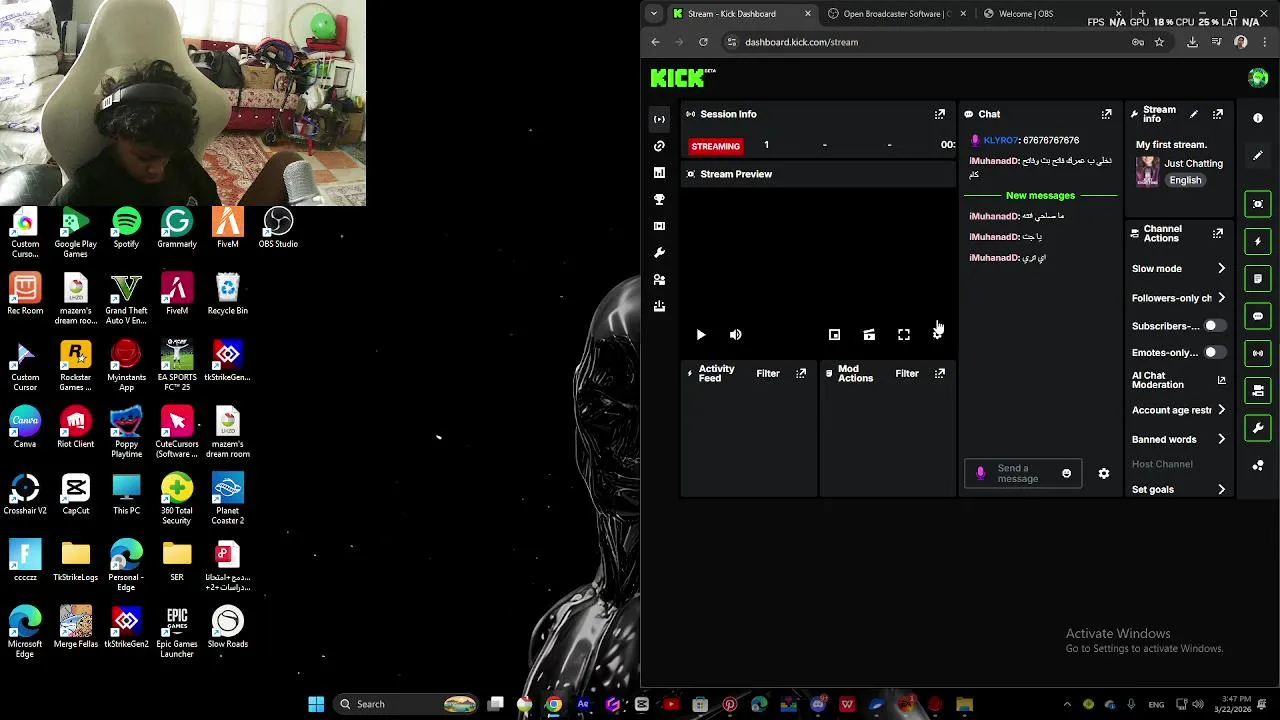The height and width of the screenshot is (720, 1280).
Task: Toggle the channel actions widget in right rail
Action: [1258, 390]
